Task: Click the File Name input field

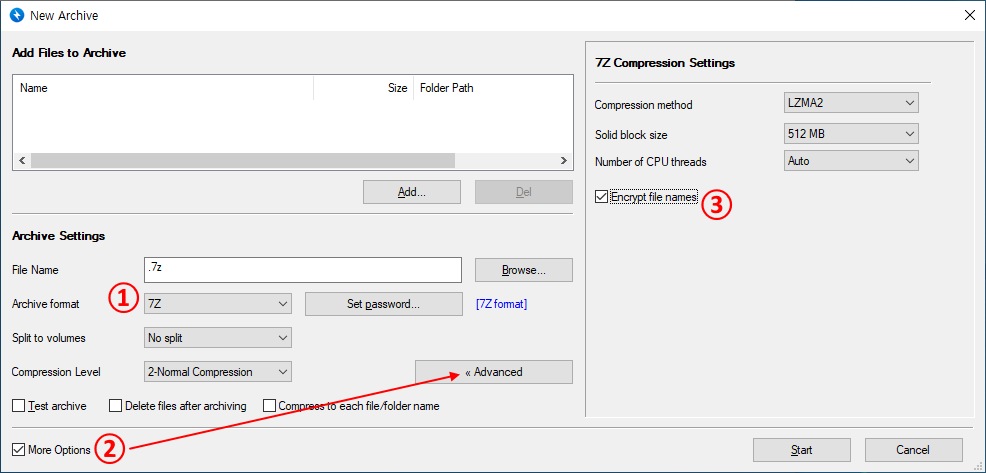Action: click(302, 270)
